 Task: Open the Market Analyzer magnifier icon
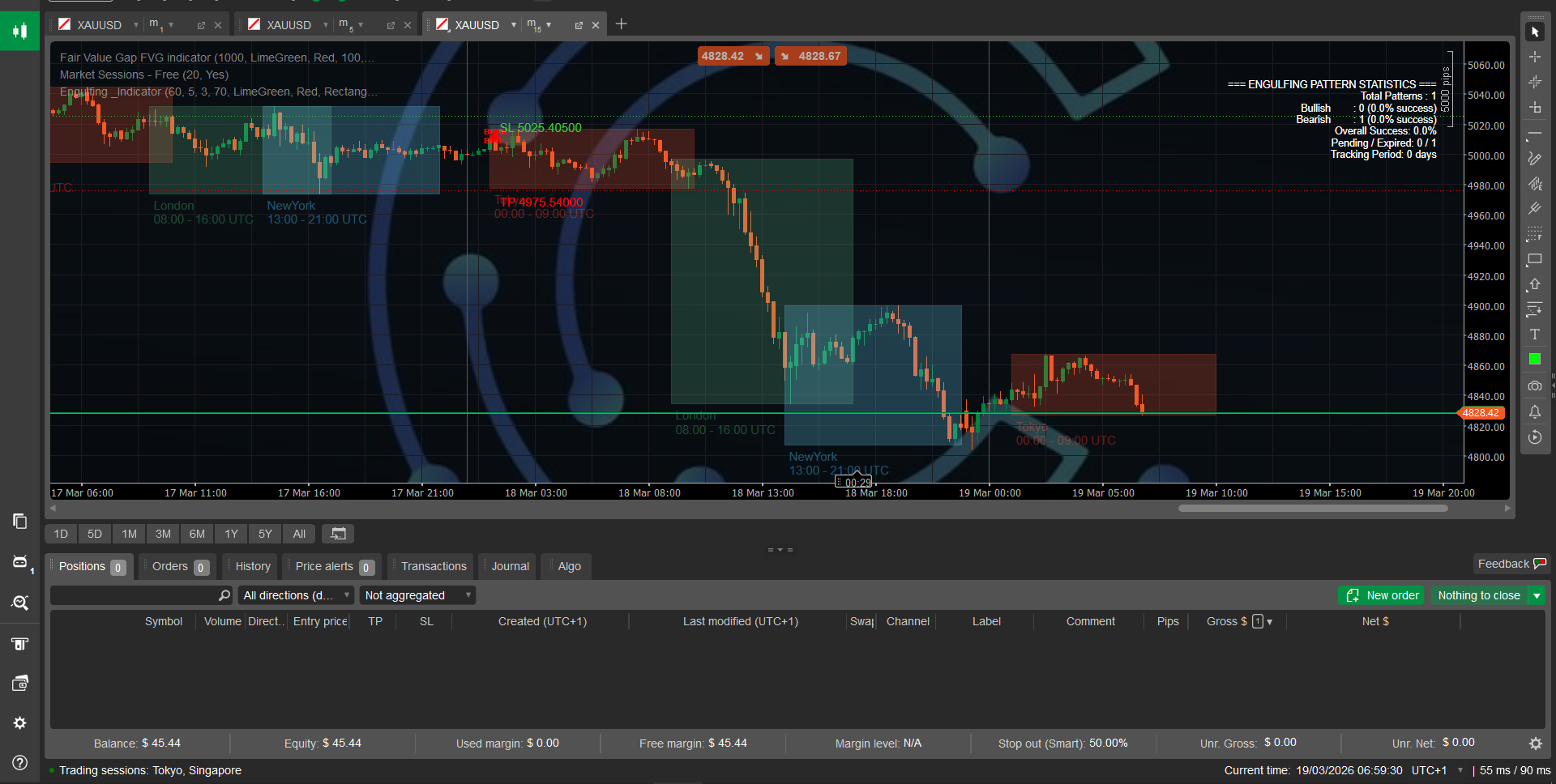(19, 603)
